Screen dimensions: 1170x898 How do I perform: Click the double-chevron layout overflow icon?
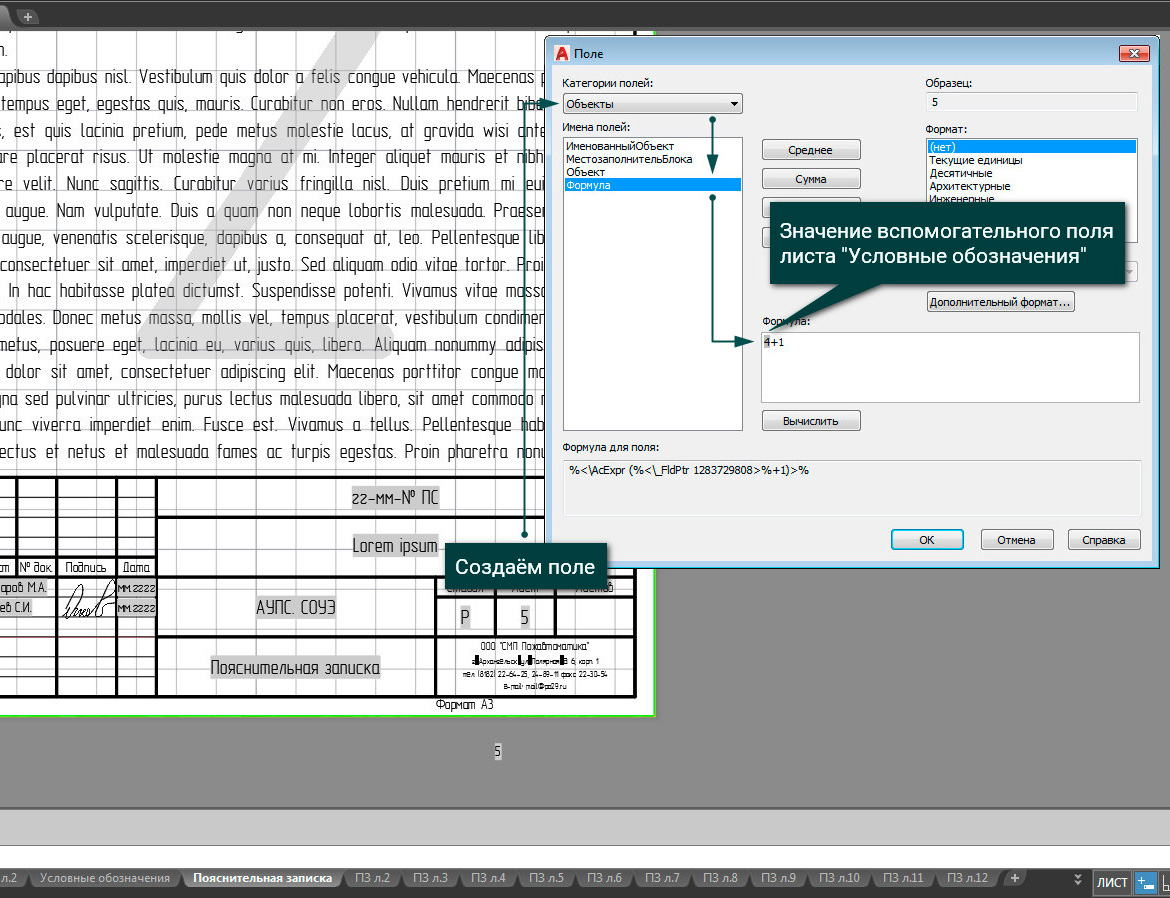1077,879
